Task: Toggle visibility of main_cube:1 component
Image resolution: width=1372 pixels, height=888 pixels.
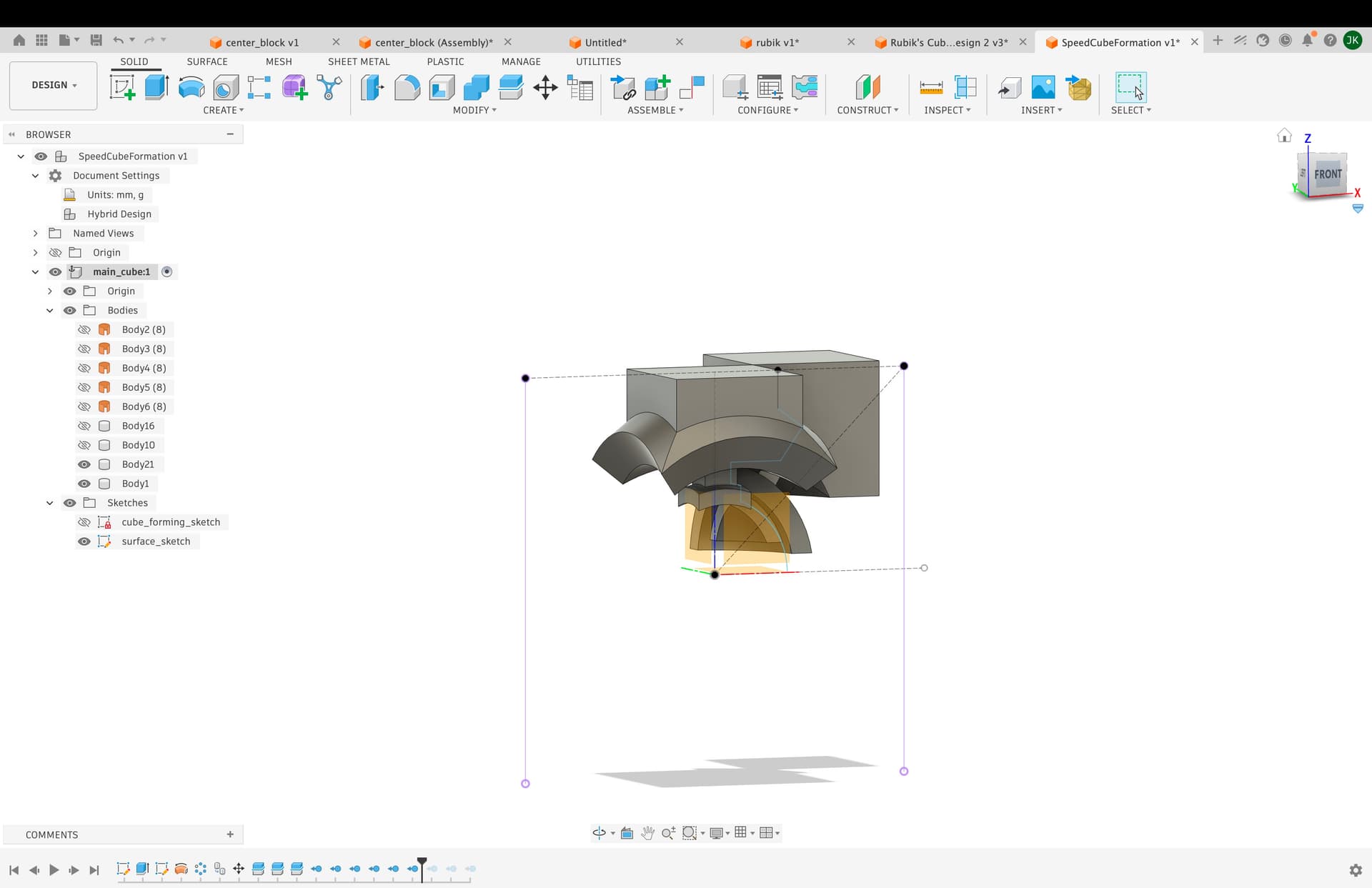Action: point(55,271)
